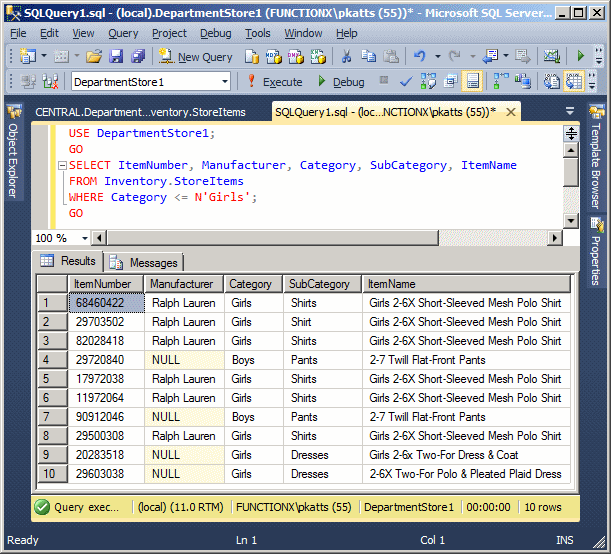The width and height of the screenshot is (611, 554).
Task: Click the ItemNumber column header
Action: pos(106,284)
